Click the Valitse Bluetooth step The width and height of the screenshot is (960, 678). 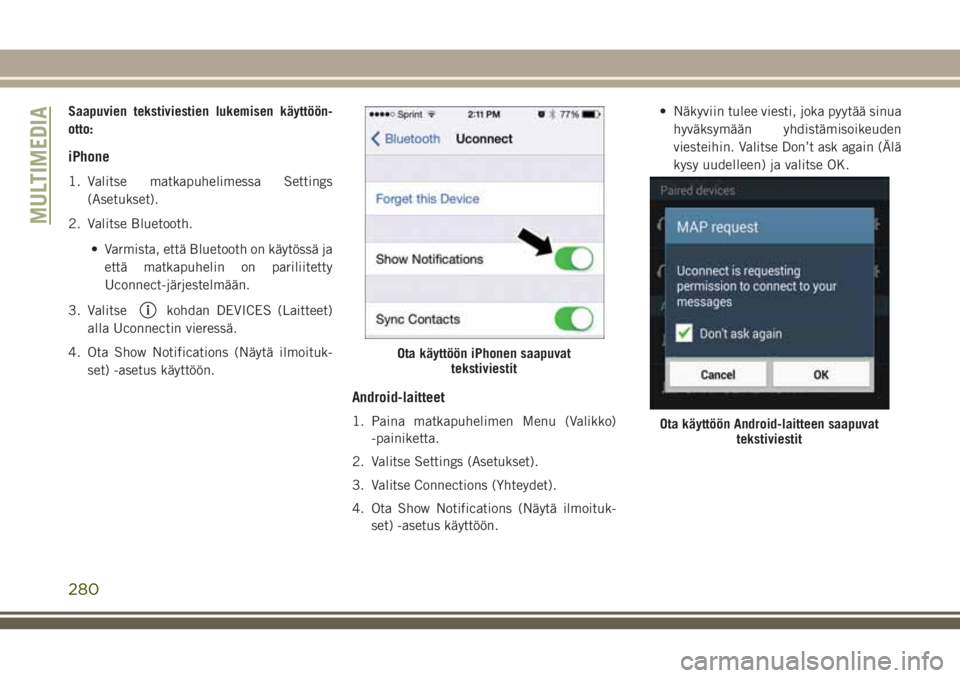130,224
